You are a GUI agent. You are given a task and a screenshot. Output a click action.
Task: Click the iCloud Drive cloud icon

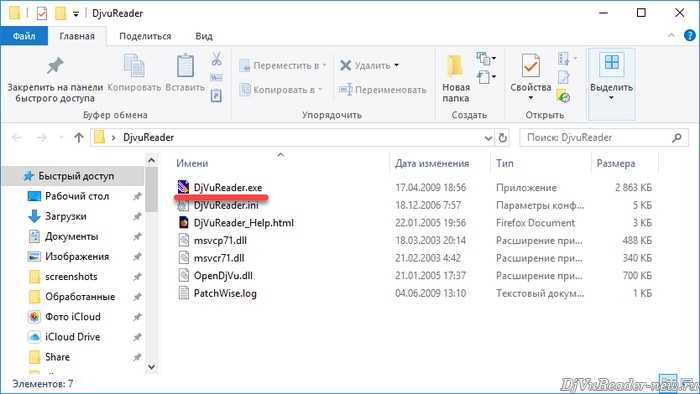tap(34, 337)
